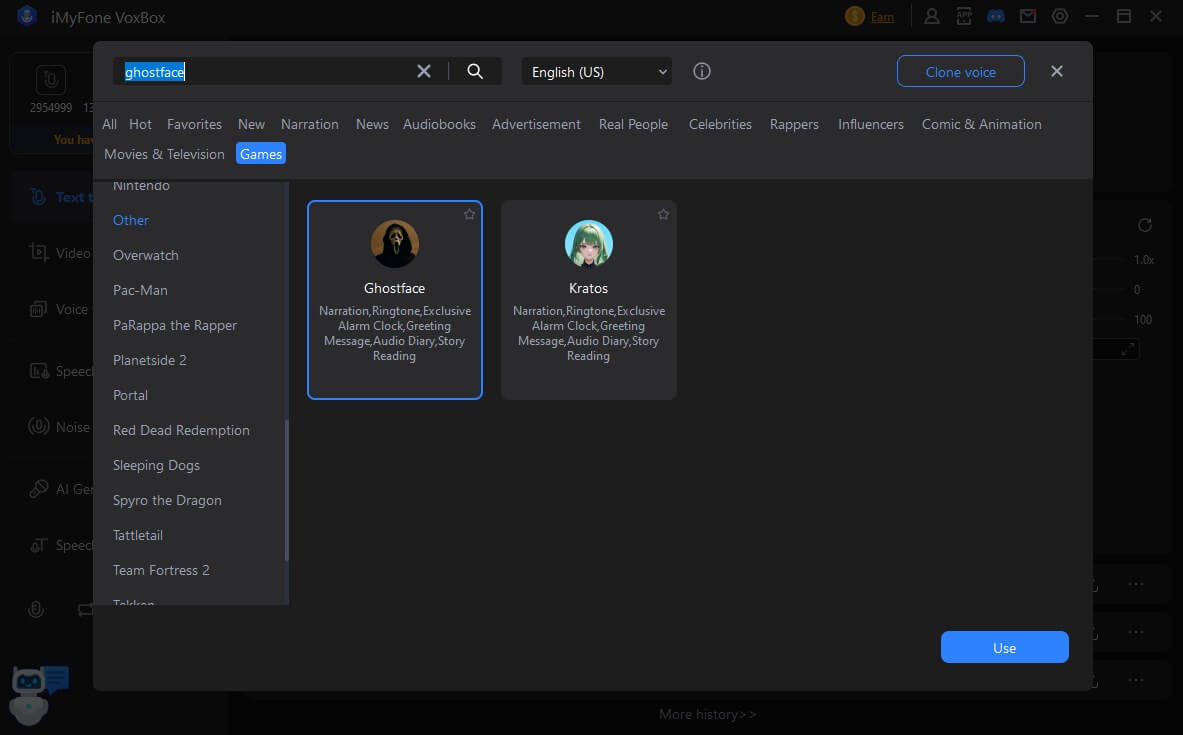Open the Earn link

point(882,17)
